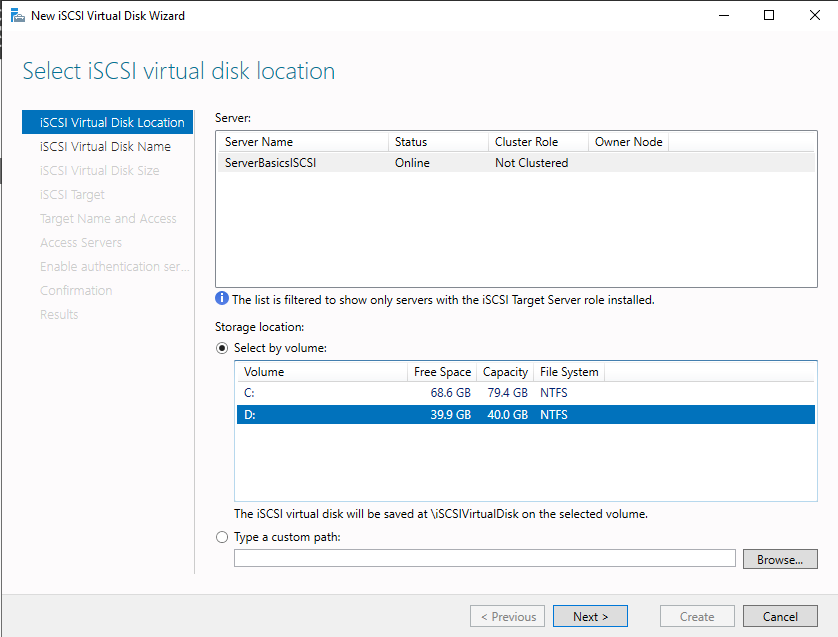Maximize the wizard window

pyautogui.click(x=769, y=15)
